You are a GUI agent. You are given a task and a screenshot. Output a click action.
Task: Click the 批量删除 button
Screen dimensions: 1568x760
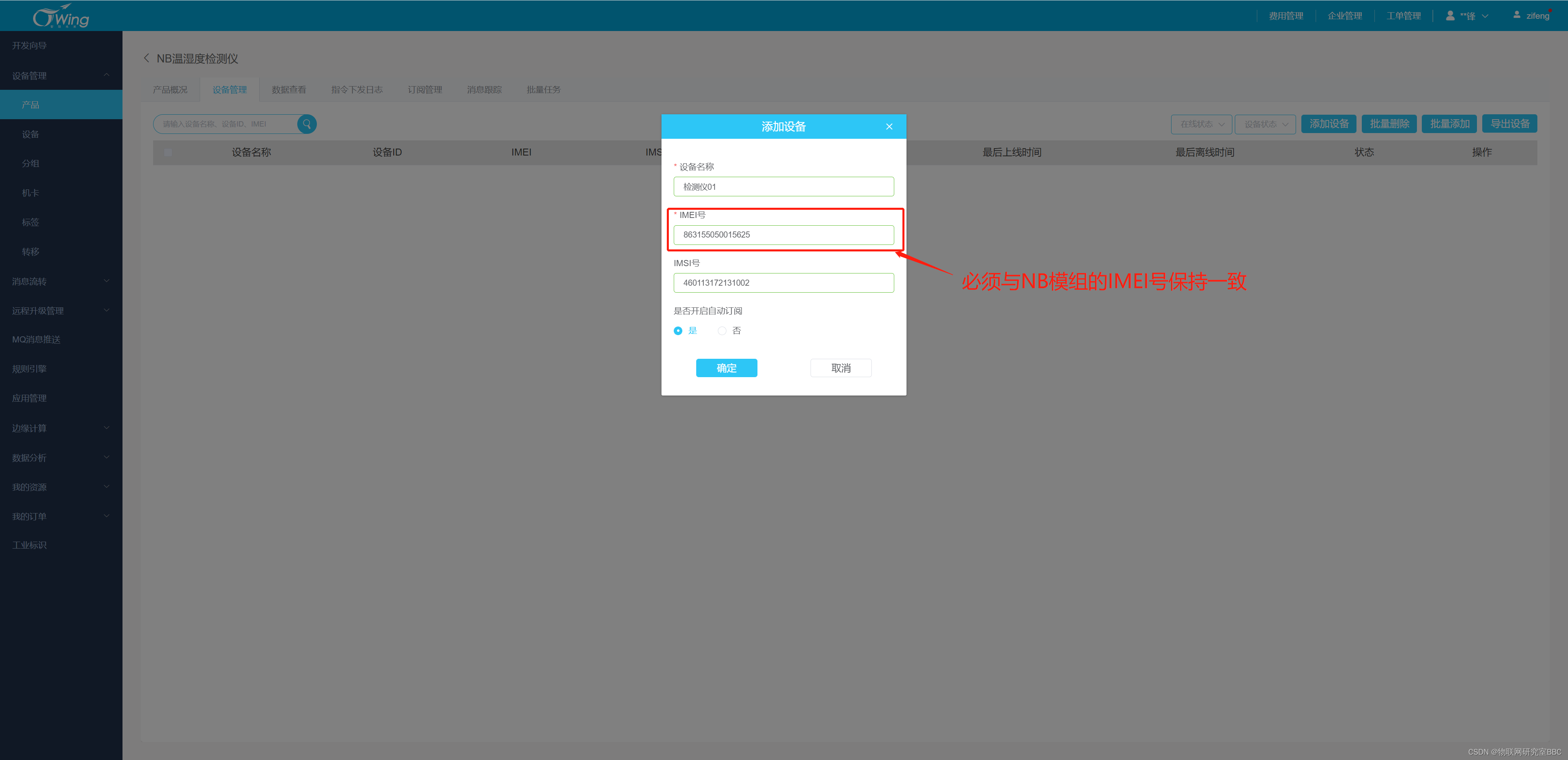click(x=1390, y=124)
